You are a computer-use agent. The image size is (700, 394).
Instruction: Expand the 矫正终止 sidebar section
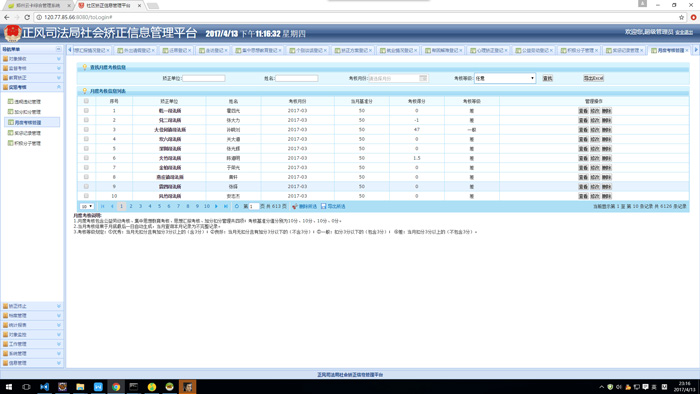pyautogui.click(x=32, y=306)
